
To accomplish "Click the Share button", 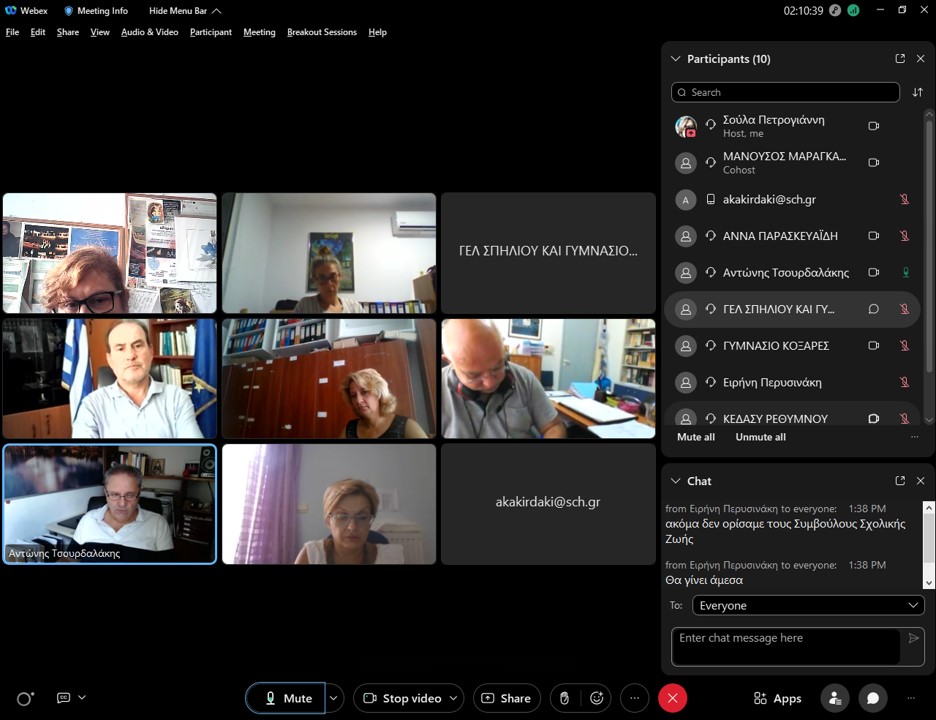I will 506,698.
